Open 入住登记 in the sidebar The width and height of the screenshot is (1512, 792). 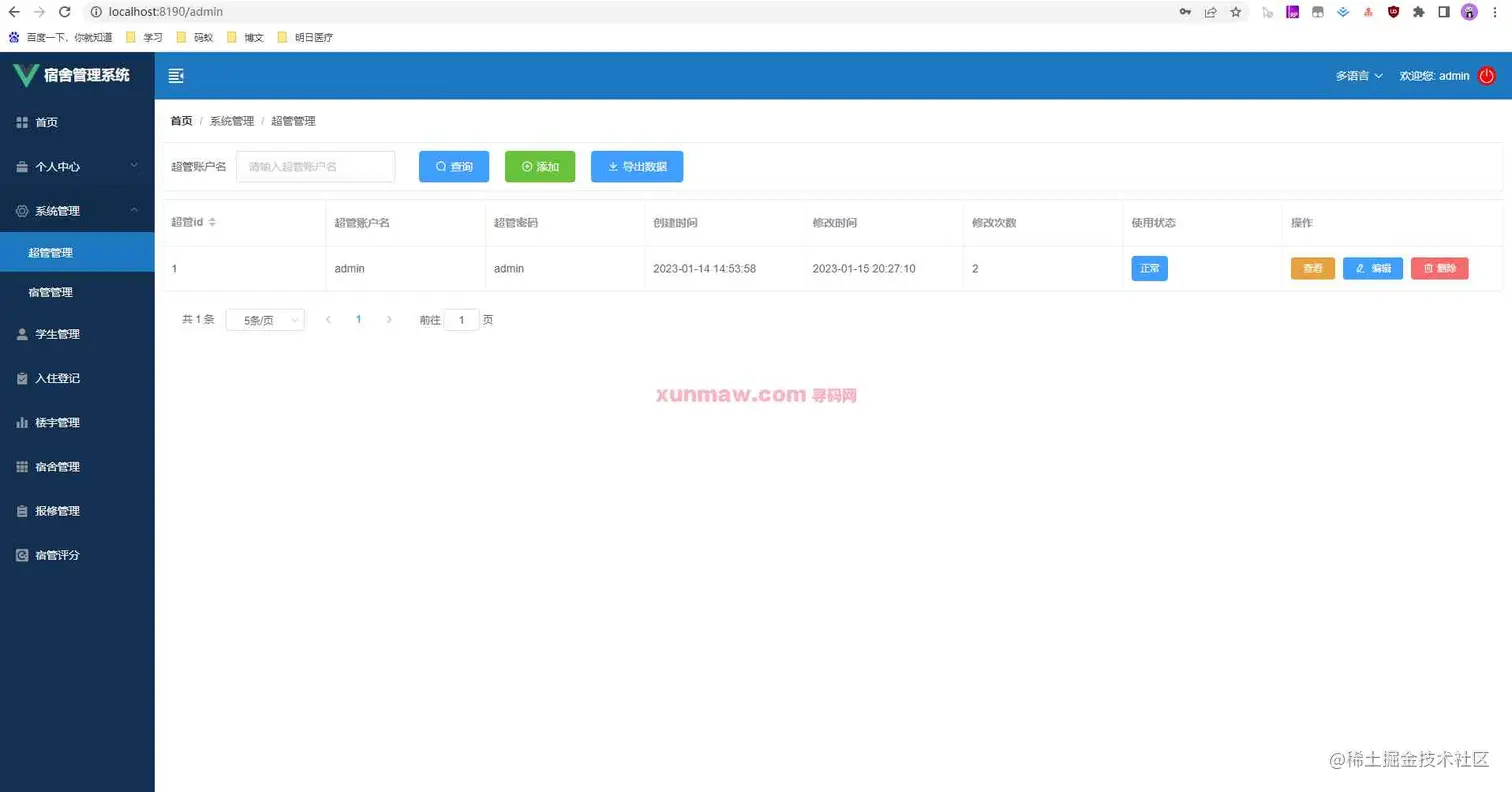[77, 378]
